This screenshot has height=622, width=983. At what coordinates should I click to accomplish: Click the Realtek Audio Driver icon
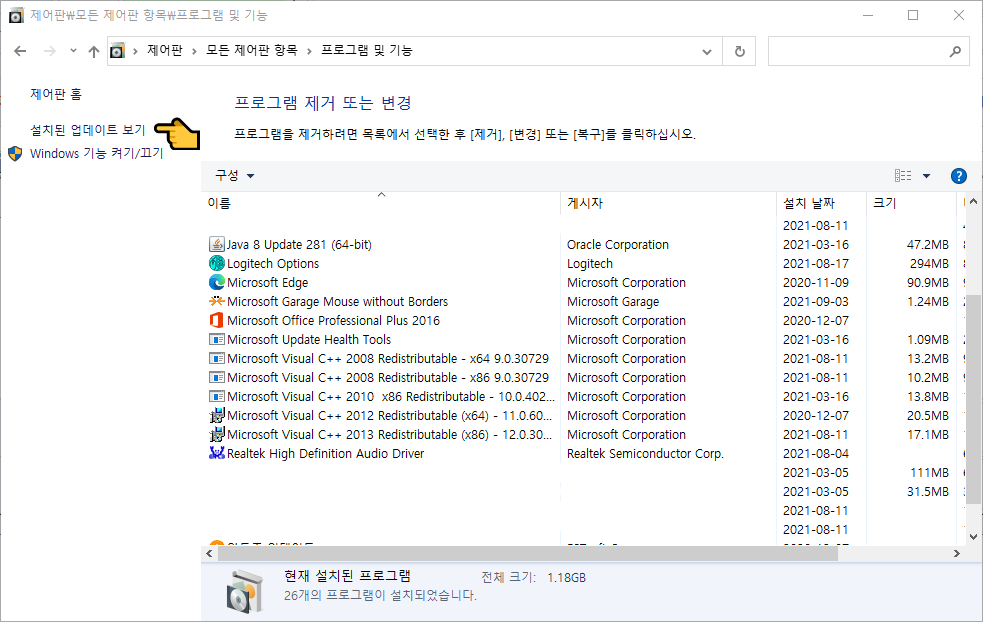coord(216,453)
